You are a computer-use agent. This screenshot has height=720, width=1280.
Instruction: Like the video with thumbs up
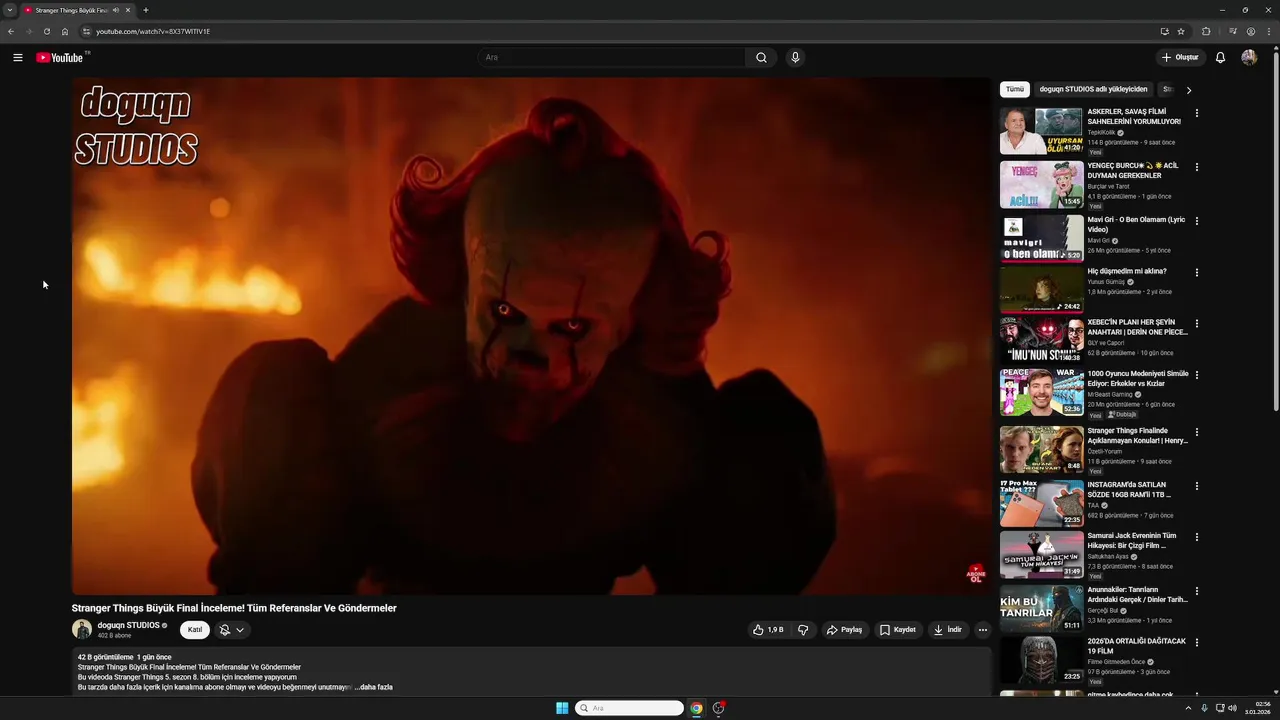[x=769, y=630]
